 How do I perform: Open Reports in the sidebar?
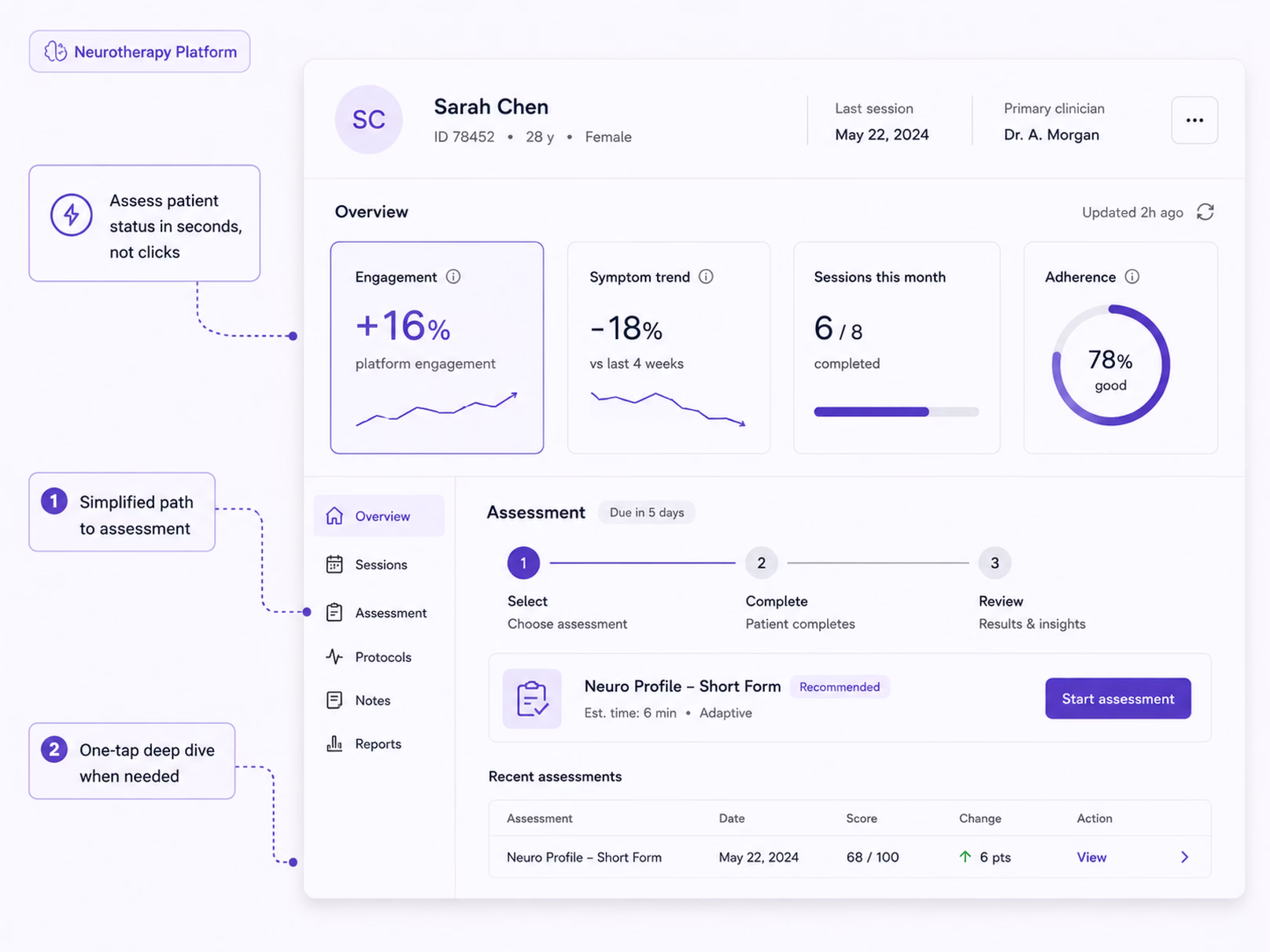pyautogui.click(x=379, y=744)
